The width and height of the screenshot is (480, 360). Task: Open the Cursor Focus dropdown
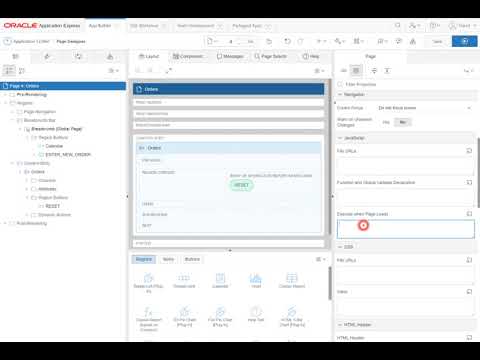tap(425, 108)
